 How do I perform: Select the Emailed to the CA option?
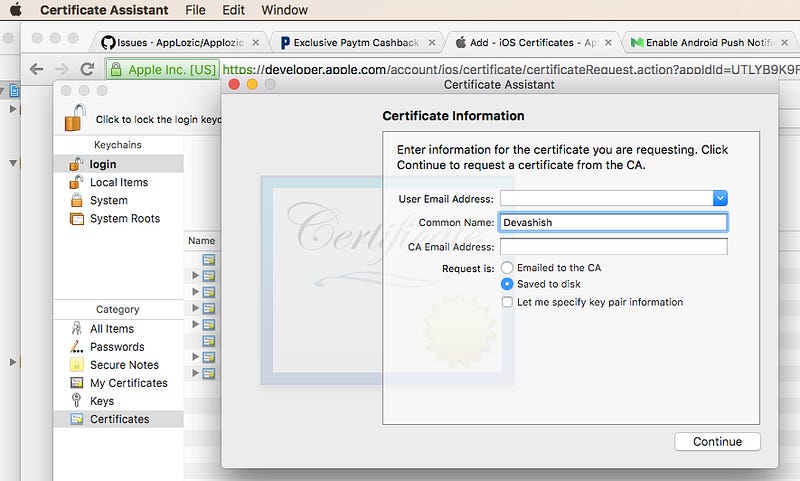507,268
